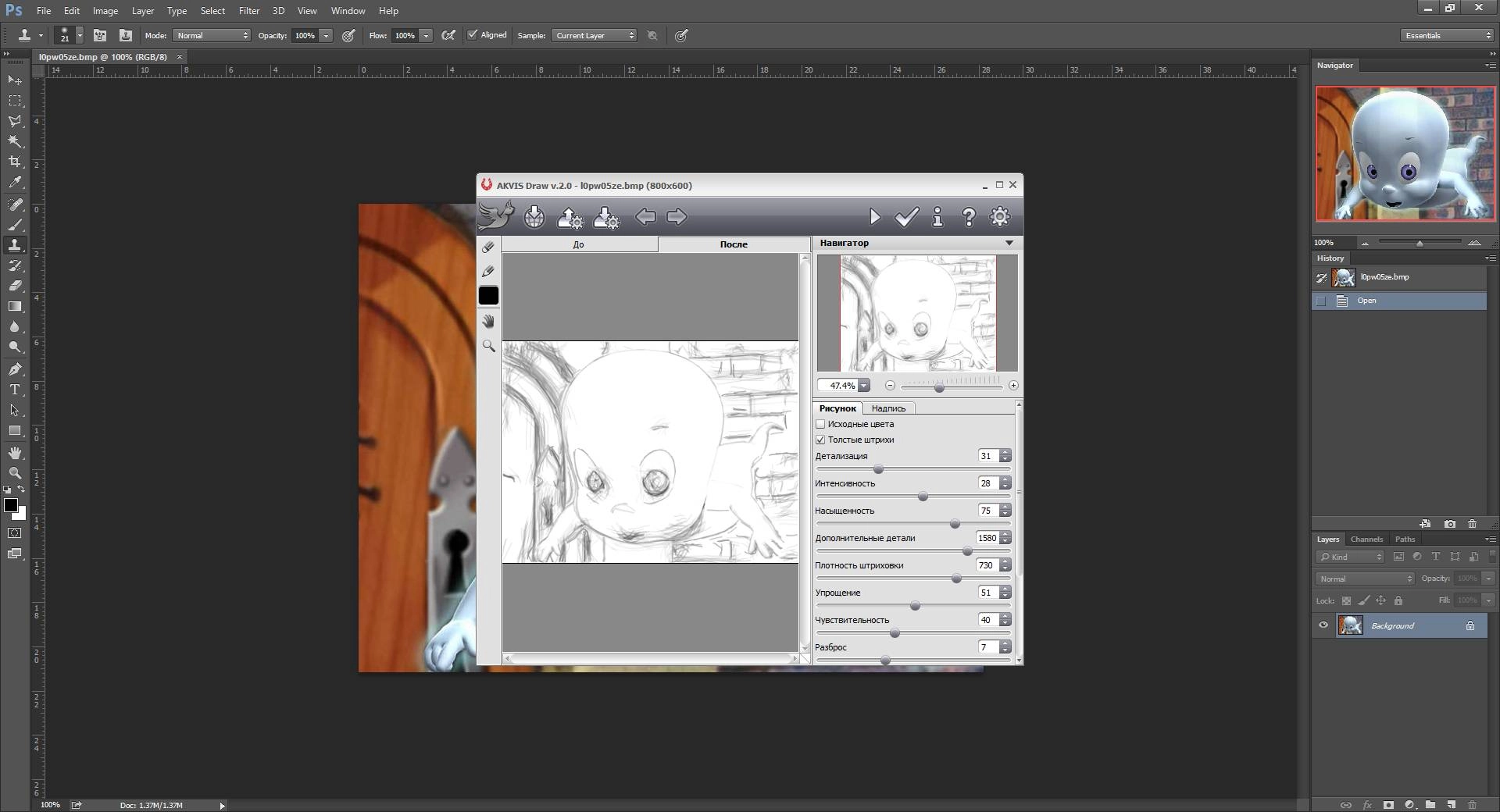Toggle airbrush build-up option
This screenshot has width=1500, height=812.
448,35
